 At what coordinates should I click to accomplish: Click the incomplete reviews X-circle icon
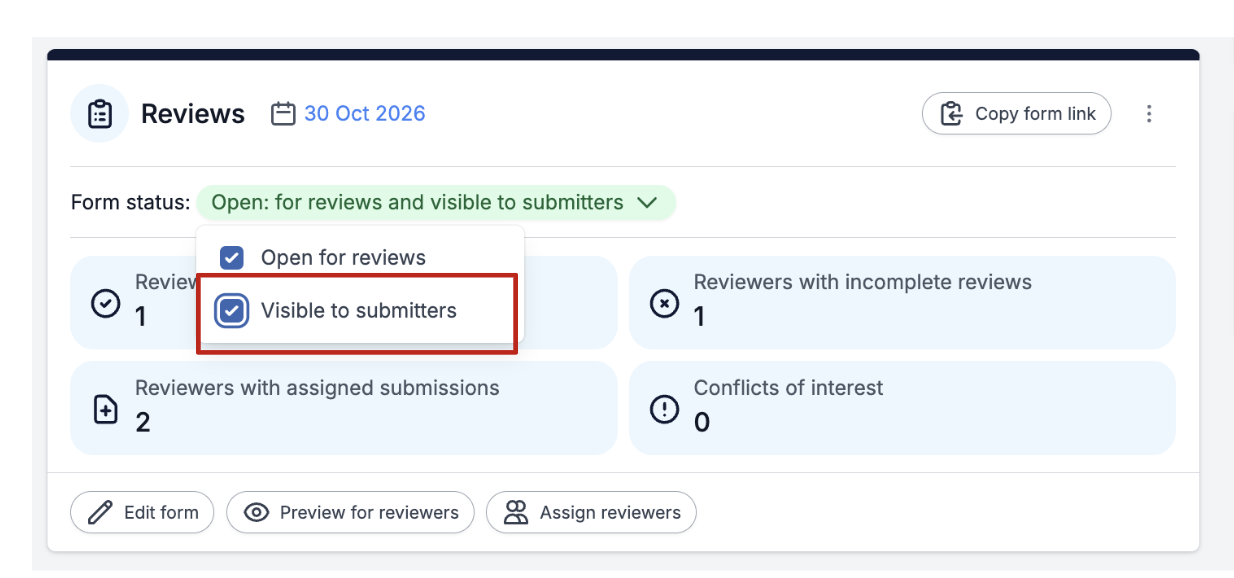click(x=664, y=303)
